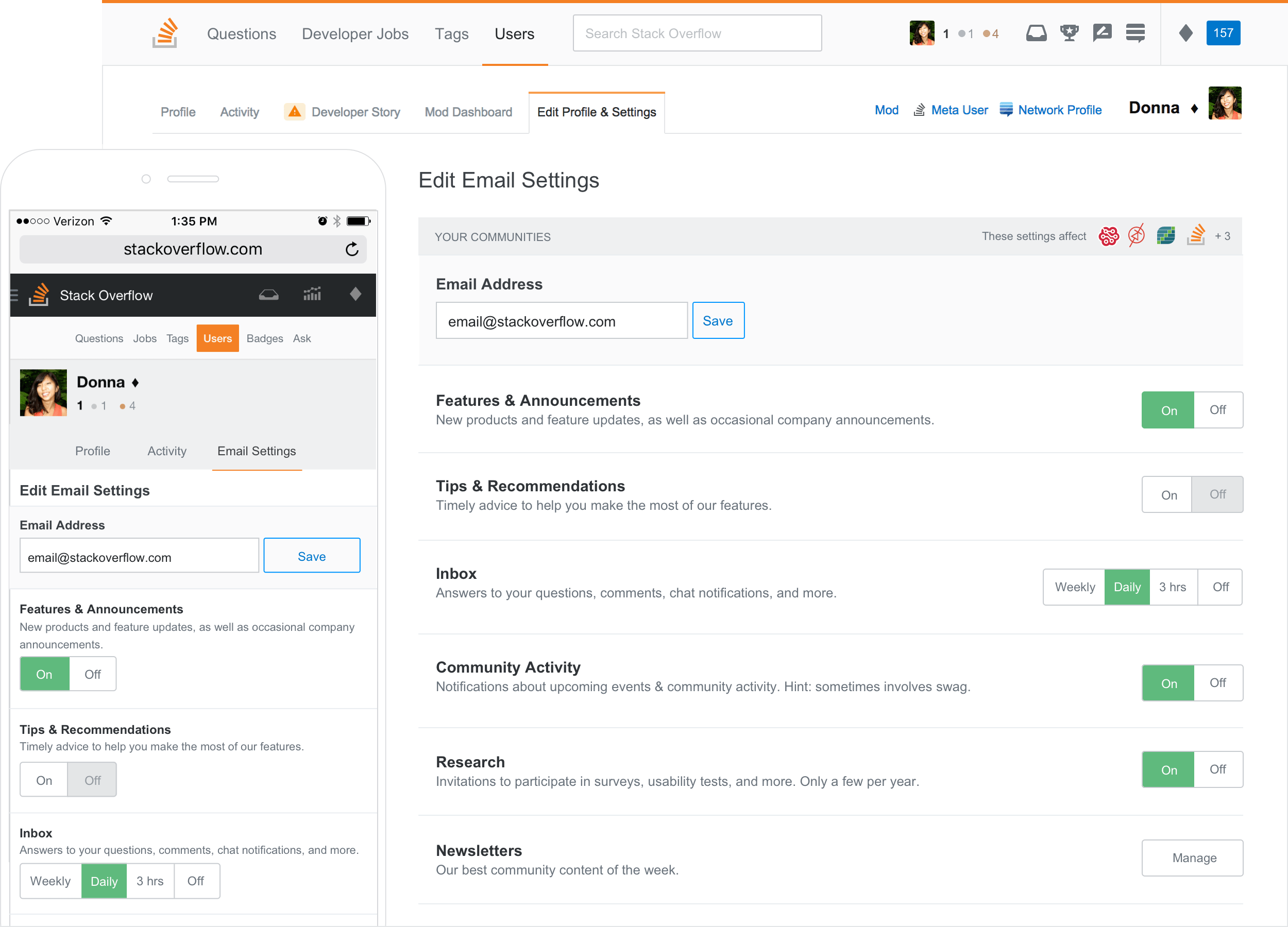This screenshot has width=1288, height=927.
Task: Open the Network Profile link
Action: [1059, 110]
